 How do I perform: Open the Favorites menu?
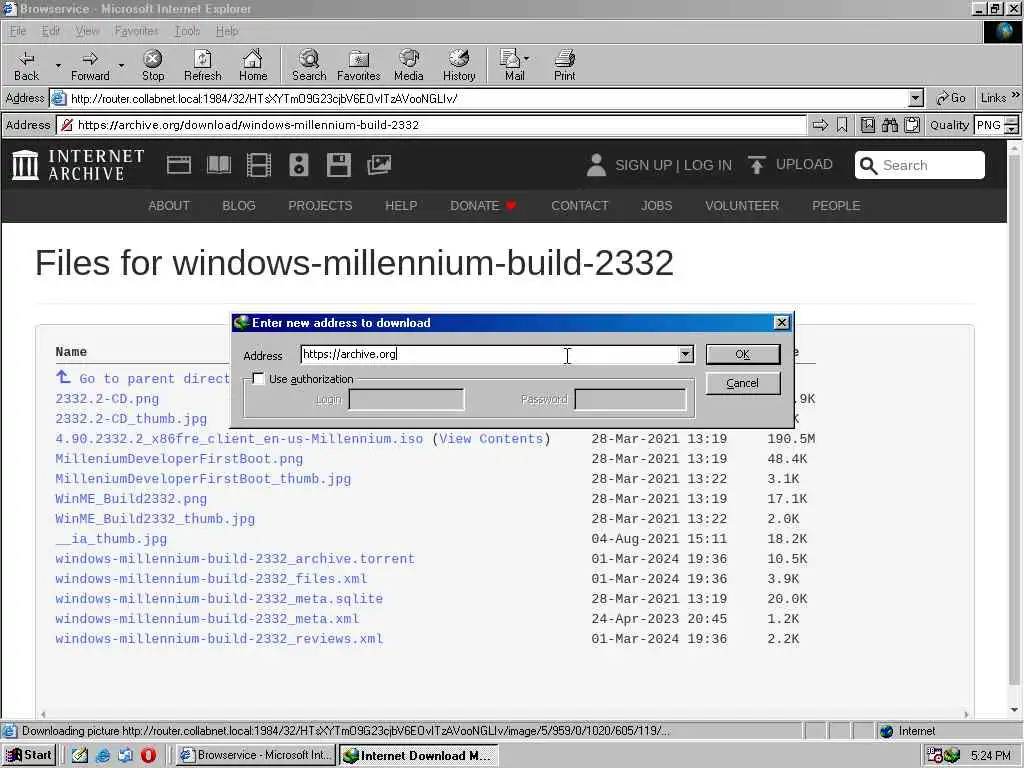coord(136,31)
